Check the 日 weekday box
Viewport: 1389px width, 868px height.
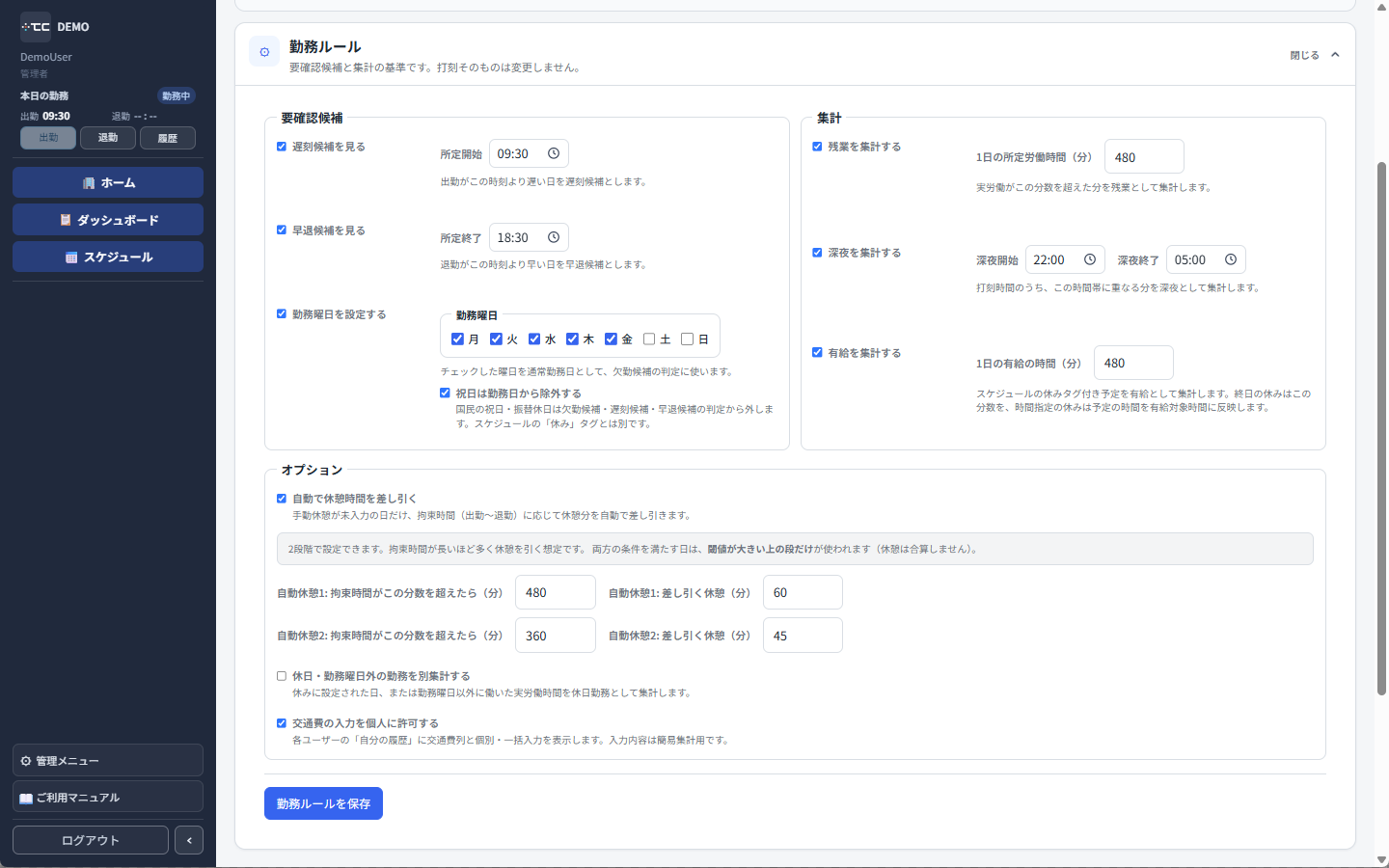[x=688, y=339]
